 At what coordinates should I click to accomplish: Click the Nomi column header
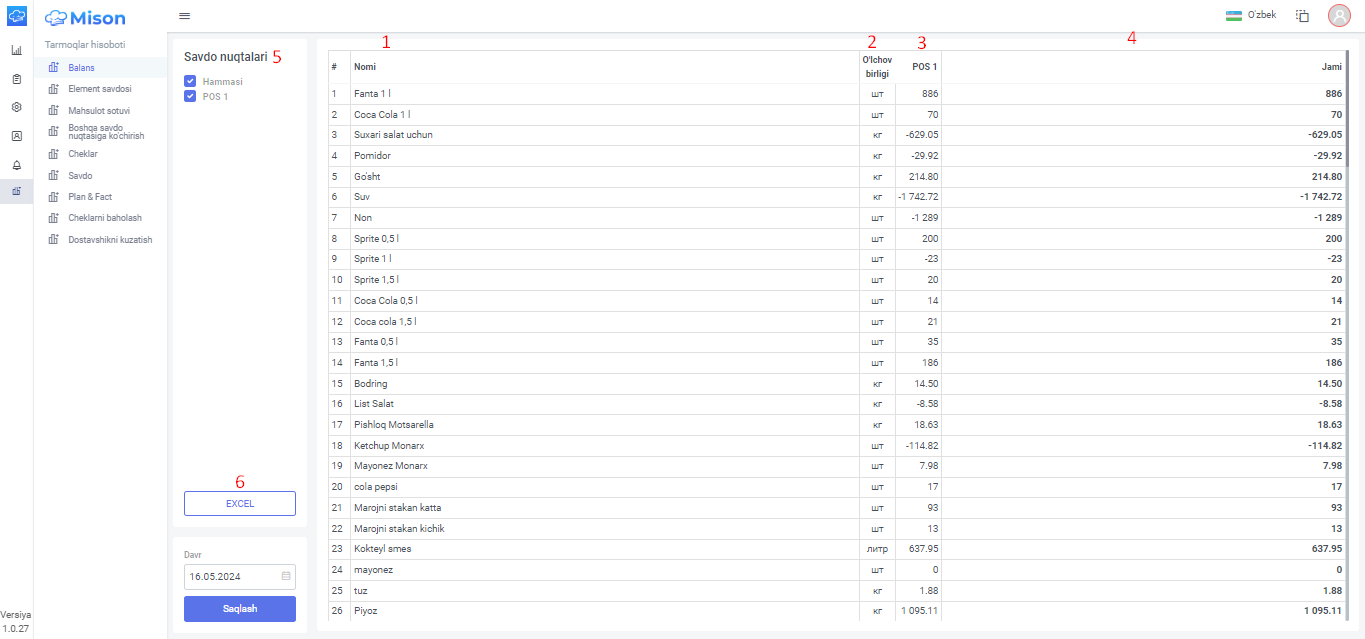(x=366, y=67)
